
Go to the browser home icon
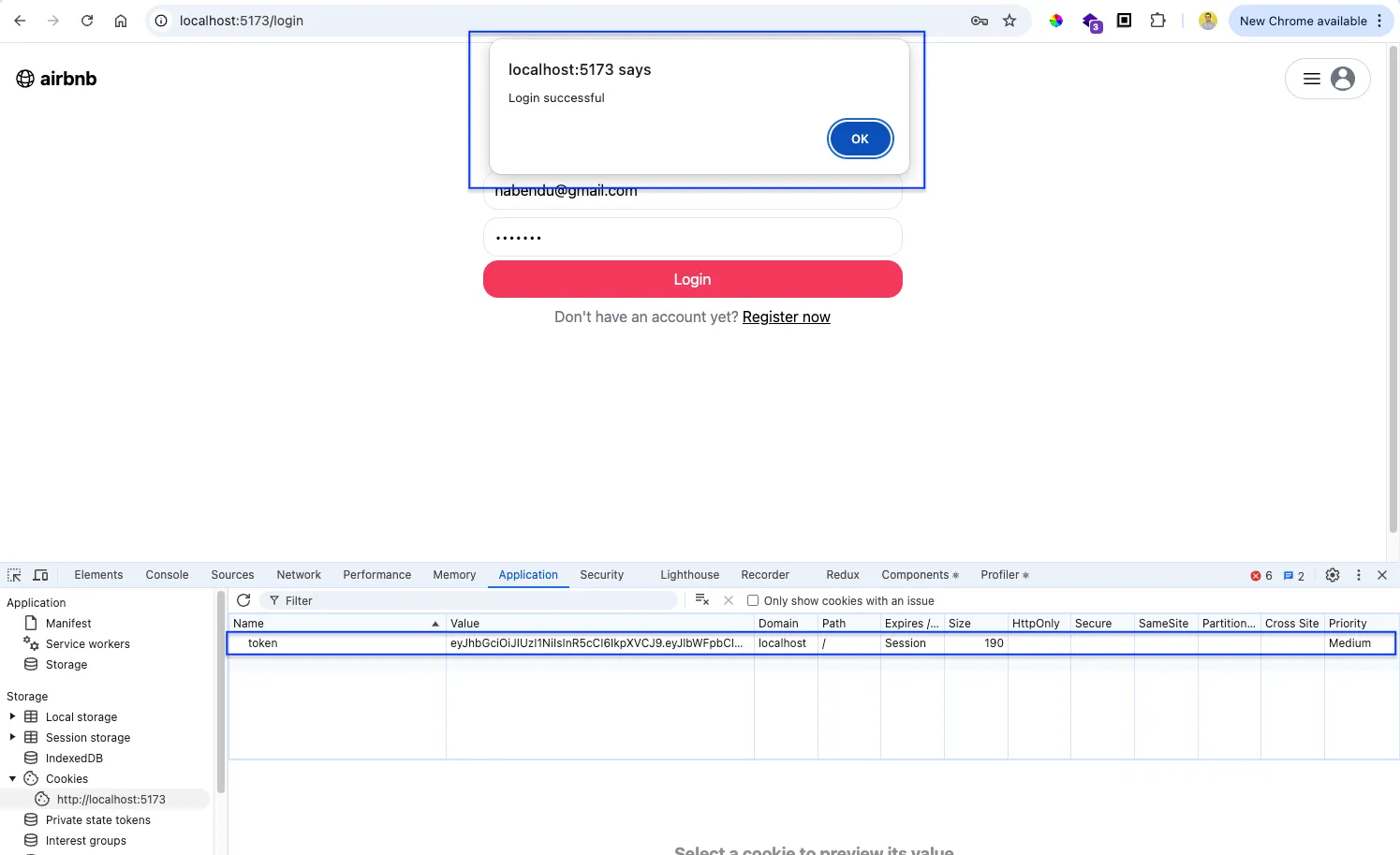pos(121,21)
